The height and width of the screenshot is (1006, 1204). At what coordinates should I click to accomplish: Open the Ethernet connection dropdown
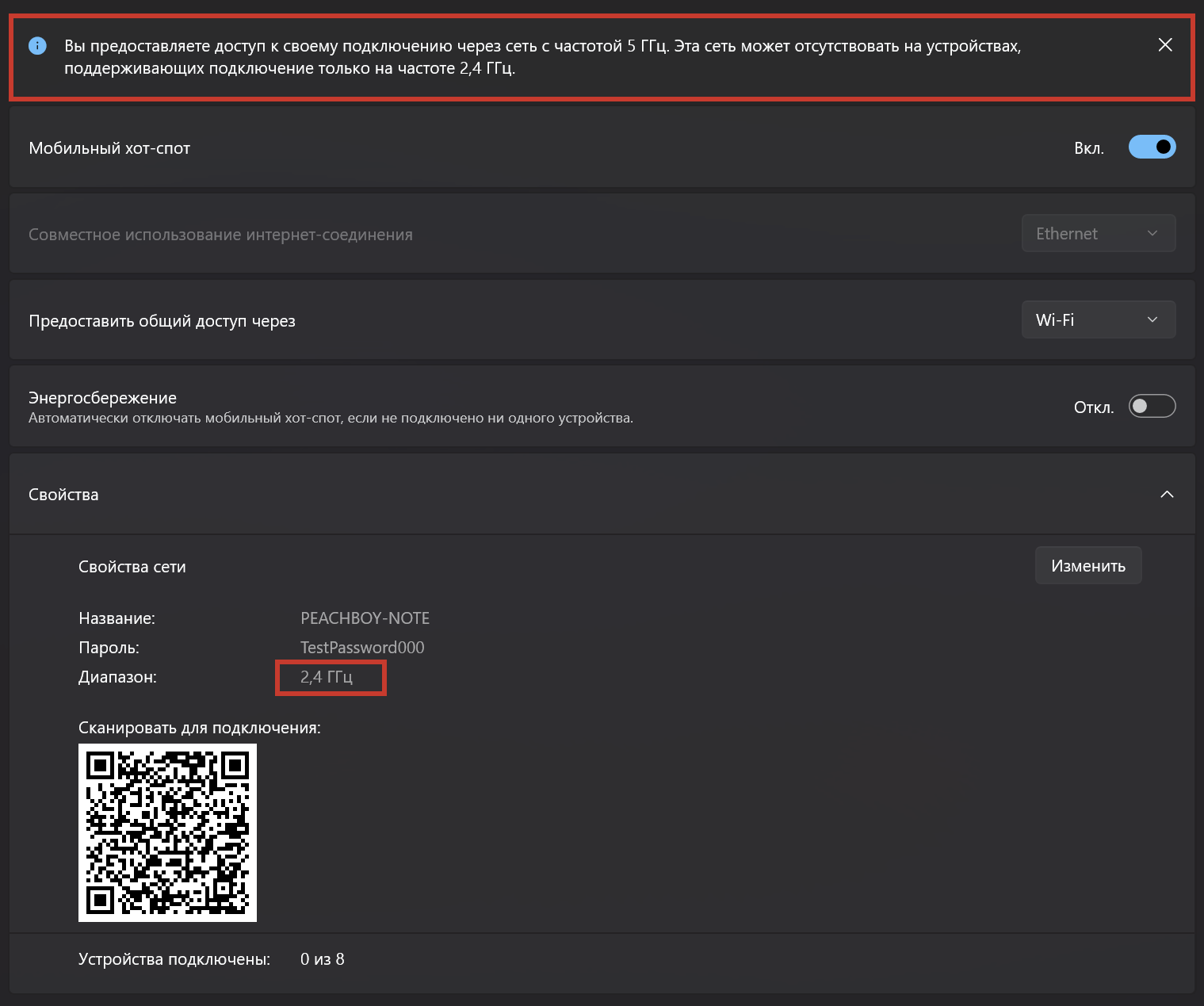click(1098, 234)
